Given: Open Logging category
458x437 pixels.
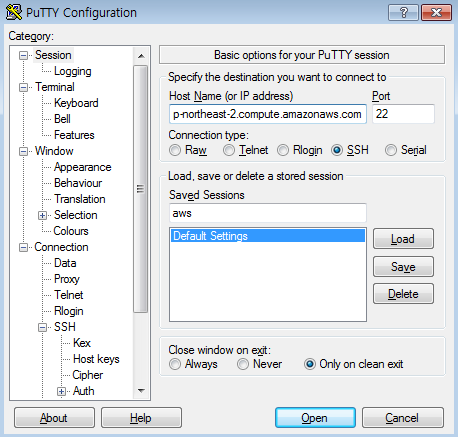Looking at the screenshot, I should (x=73, y=71).
